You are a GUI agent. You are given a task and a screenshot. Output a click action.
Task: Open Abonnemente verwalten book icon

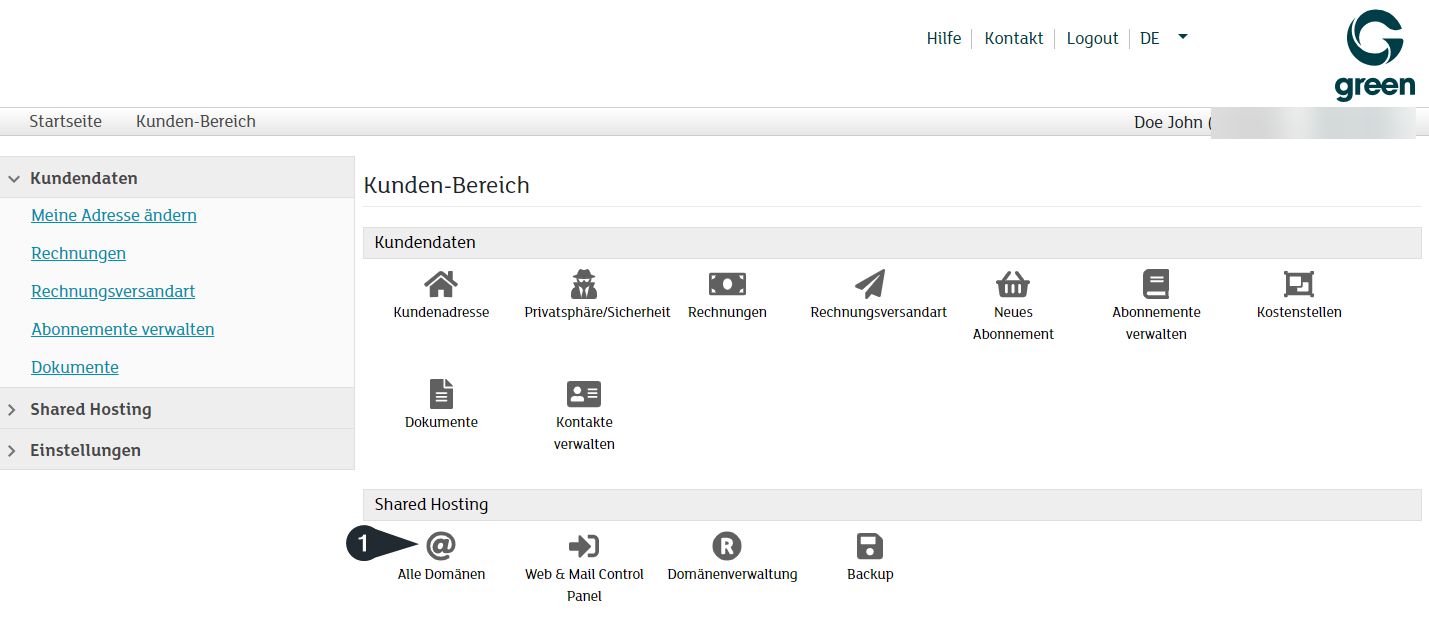(x=1156, y=285)
